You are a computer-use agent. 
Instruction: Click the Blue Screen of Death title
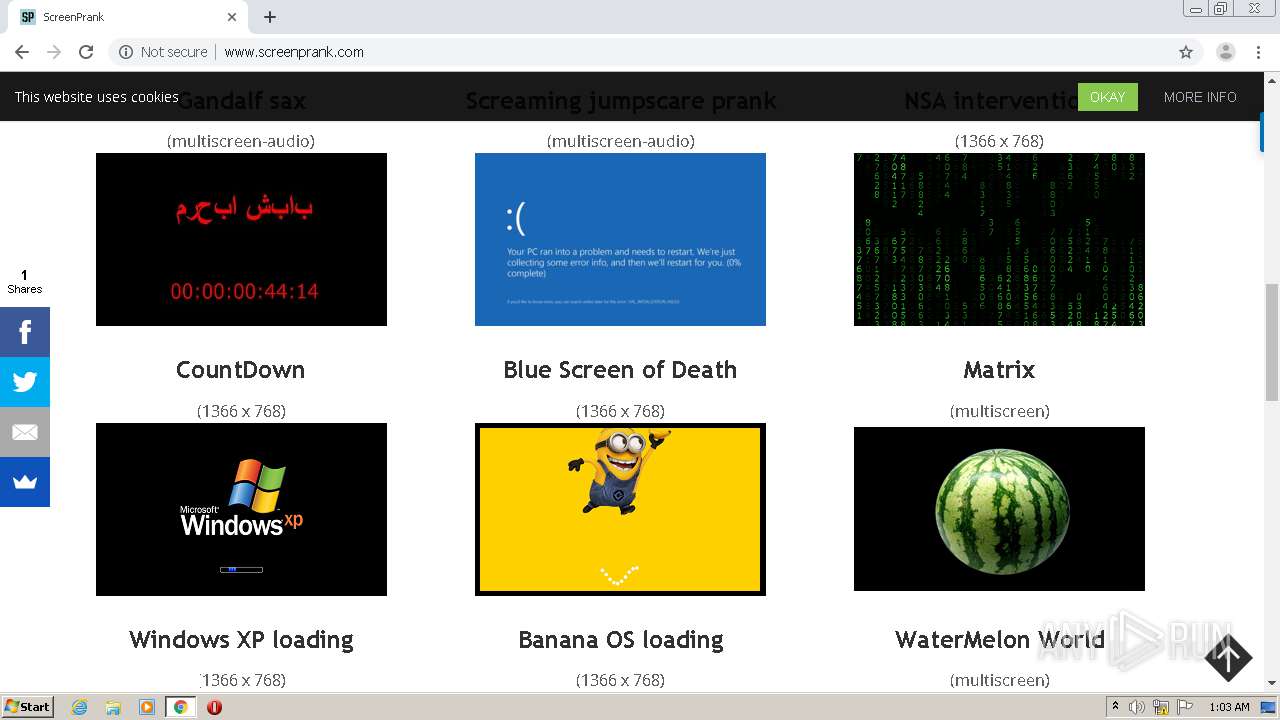click(x=620, y=370)
